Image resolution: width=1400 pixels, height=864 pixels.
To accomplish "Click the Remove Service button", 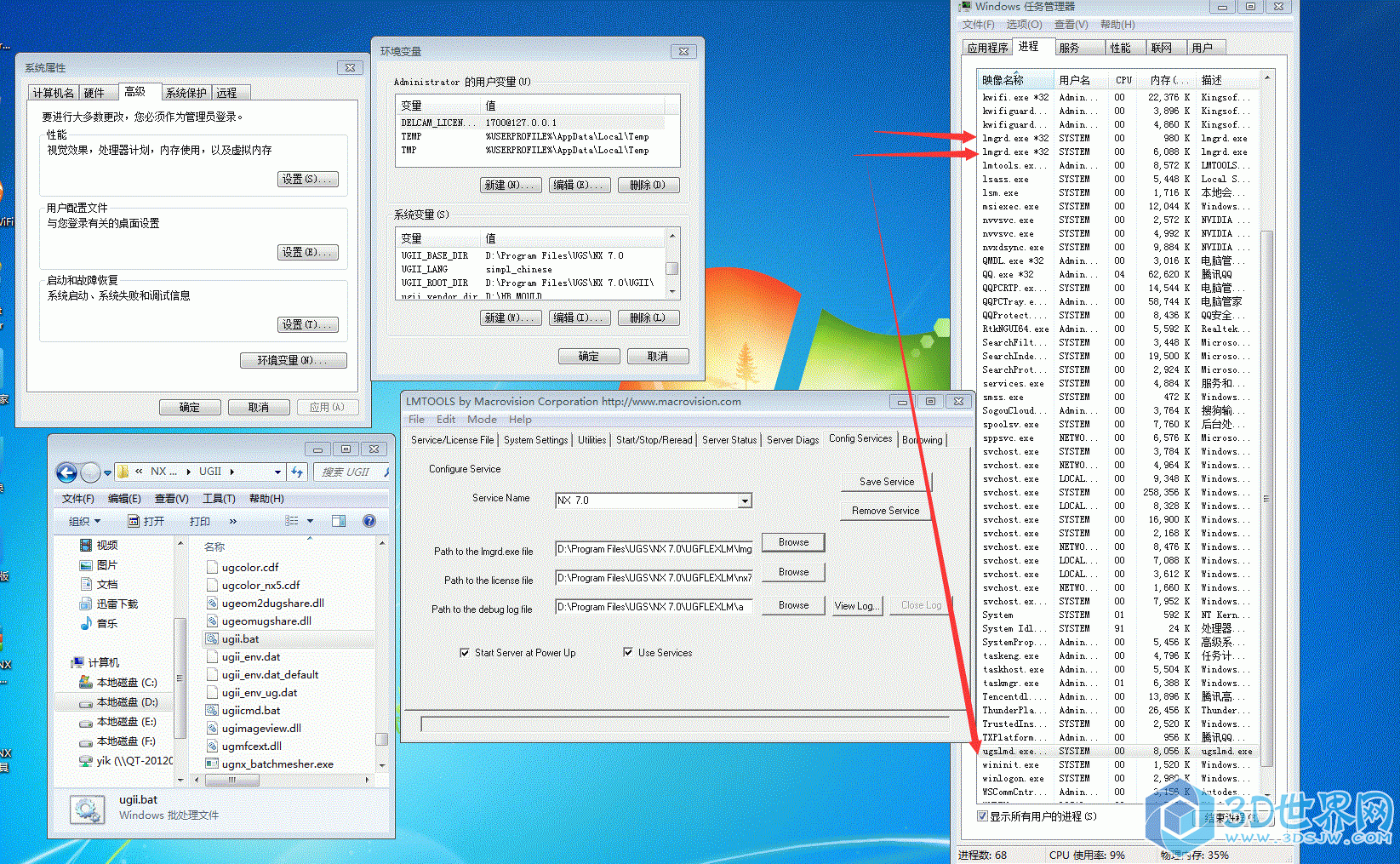I will [x=886, y=510].
